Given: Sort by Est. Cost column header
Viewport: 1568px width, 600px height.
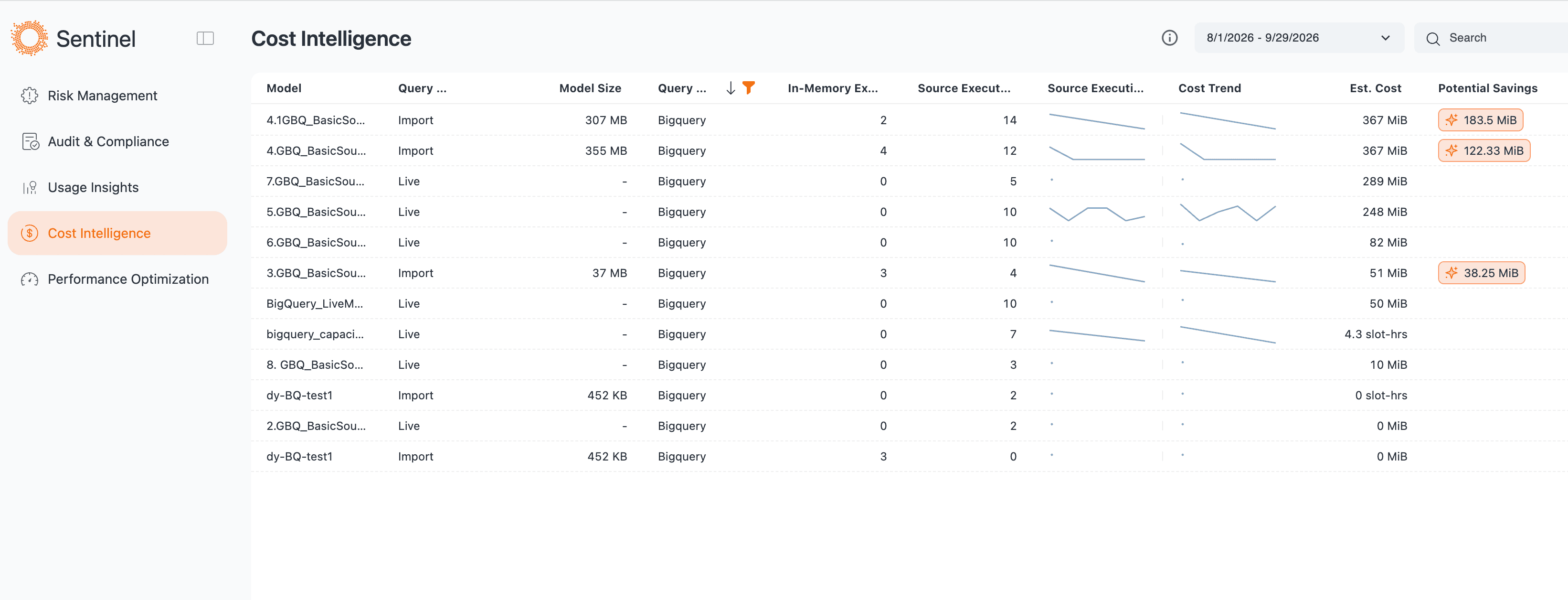Looking at the screenshot, I should (1375, 88).
